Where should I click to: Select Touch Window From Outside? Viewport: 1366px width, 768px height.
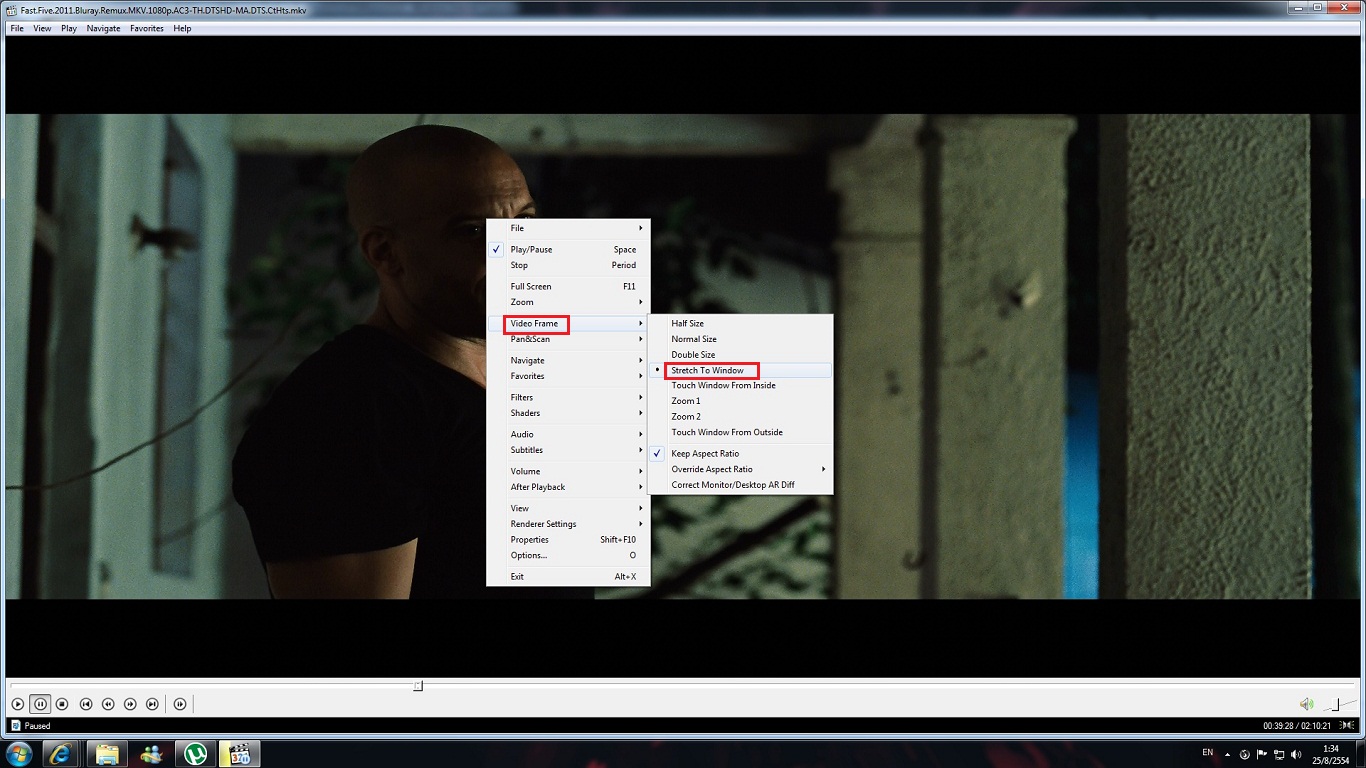pyautogui.click(x=740, y=432)
